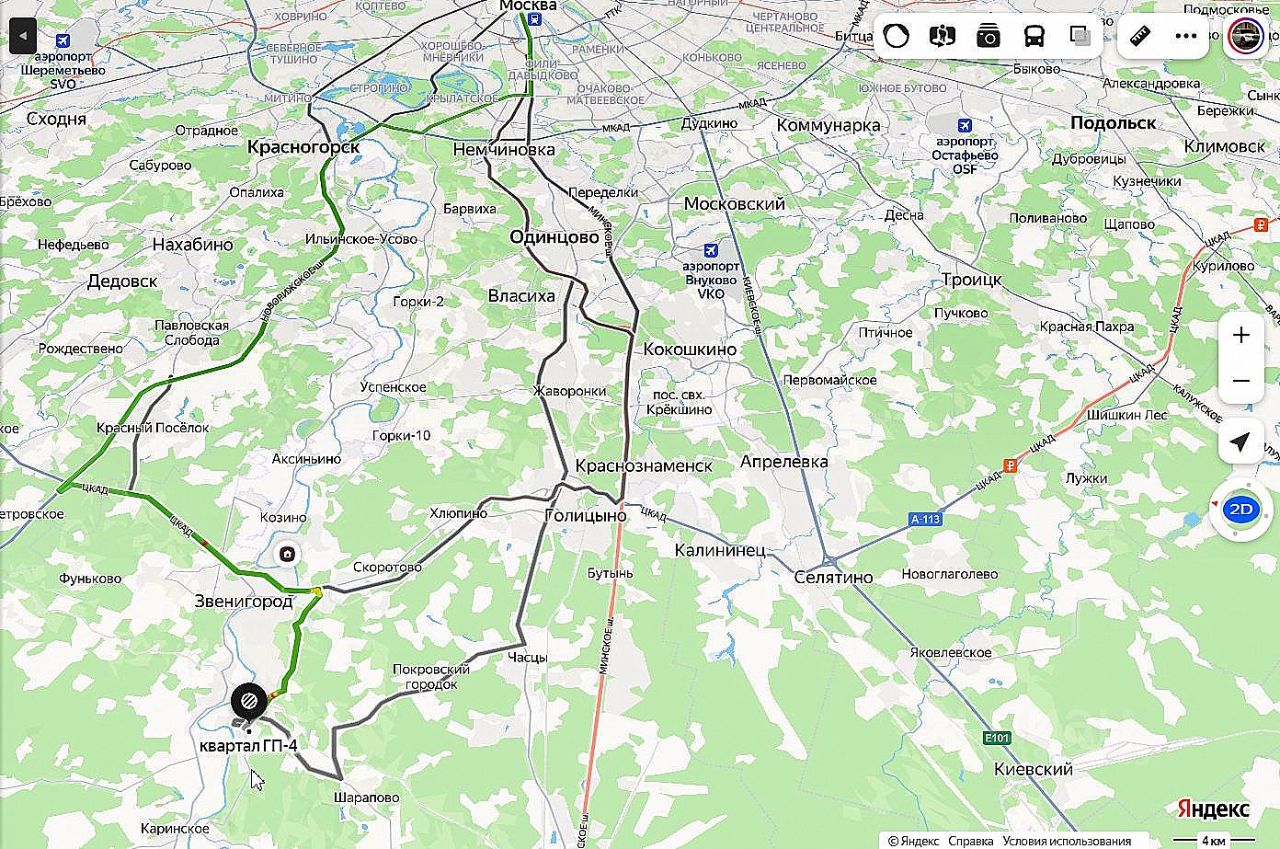Screen dimensions: 1280x849
Task: Toggle the traffic layer icon
Action: 897,37
